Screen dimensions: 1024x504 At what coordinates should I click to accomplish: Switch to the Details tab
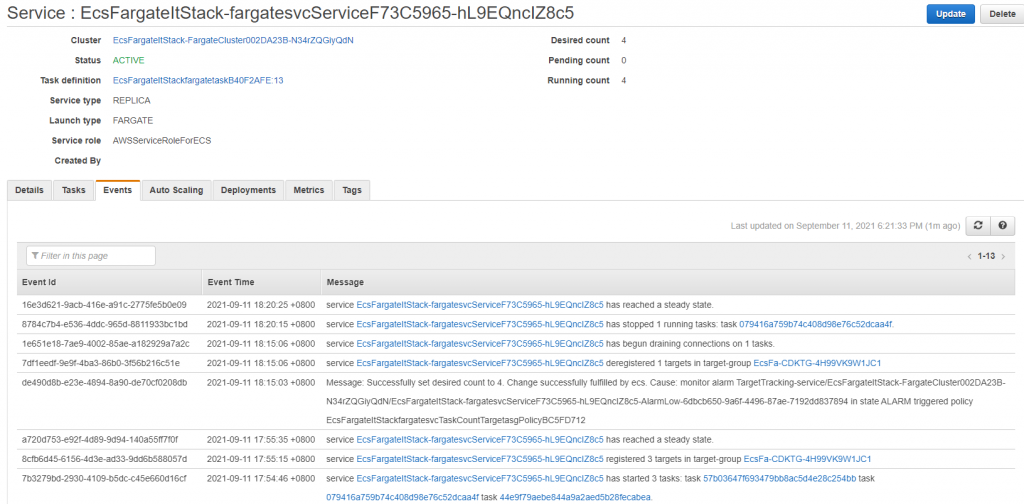[x=29, y=190]
